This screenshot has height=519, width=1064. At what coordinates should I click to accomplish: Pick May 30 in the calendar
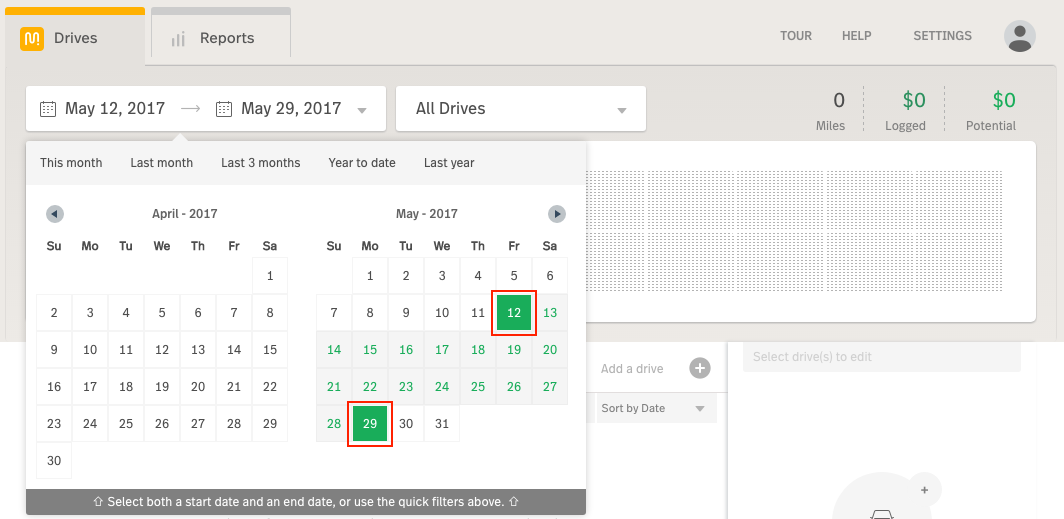coord(406,424)
